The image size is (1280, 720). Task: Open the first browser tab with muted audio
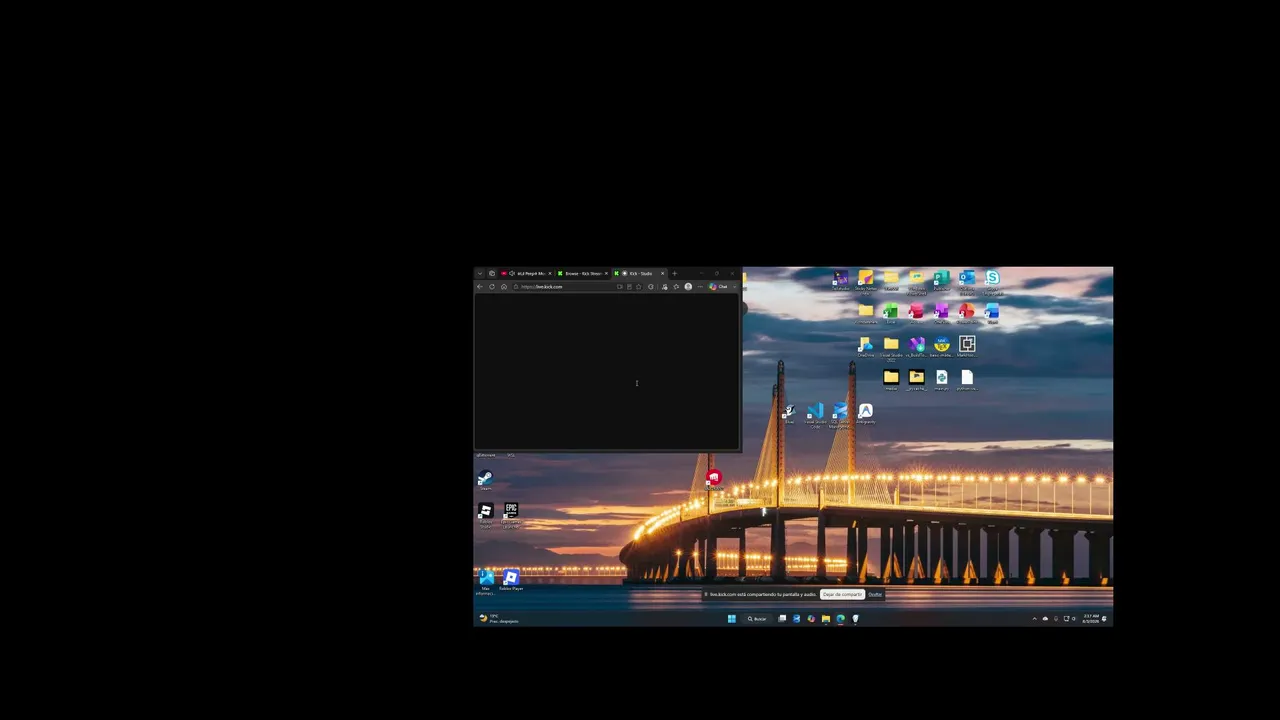(527, 273)
